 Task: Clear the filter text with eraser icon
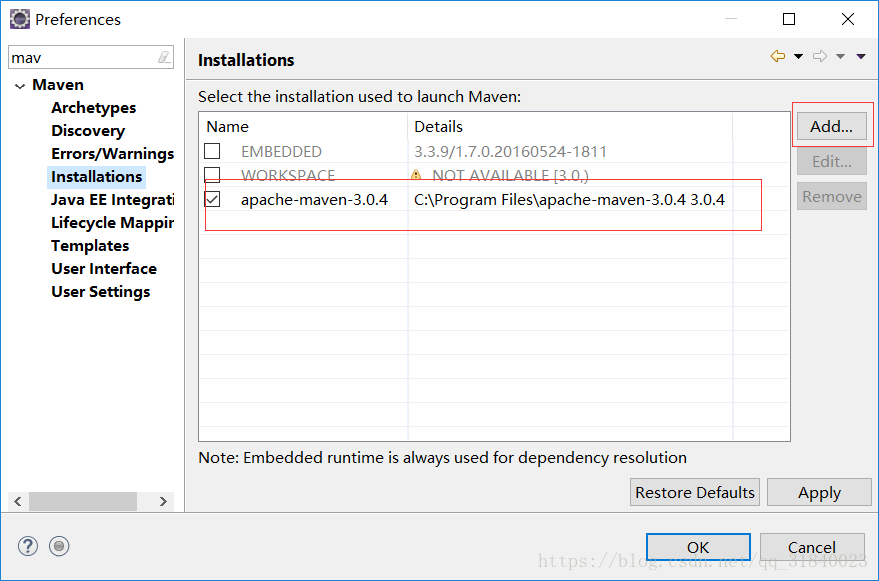[164, 57]
